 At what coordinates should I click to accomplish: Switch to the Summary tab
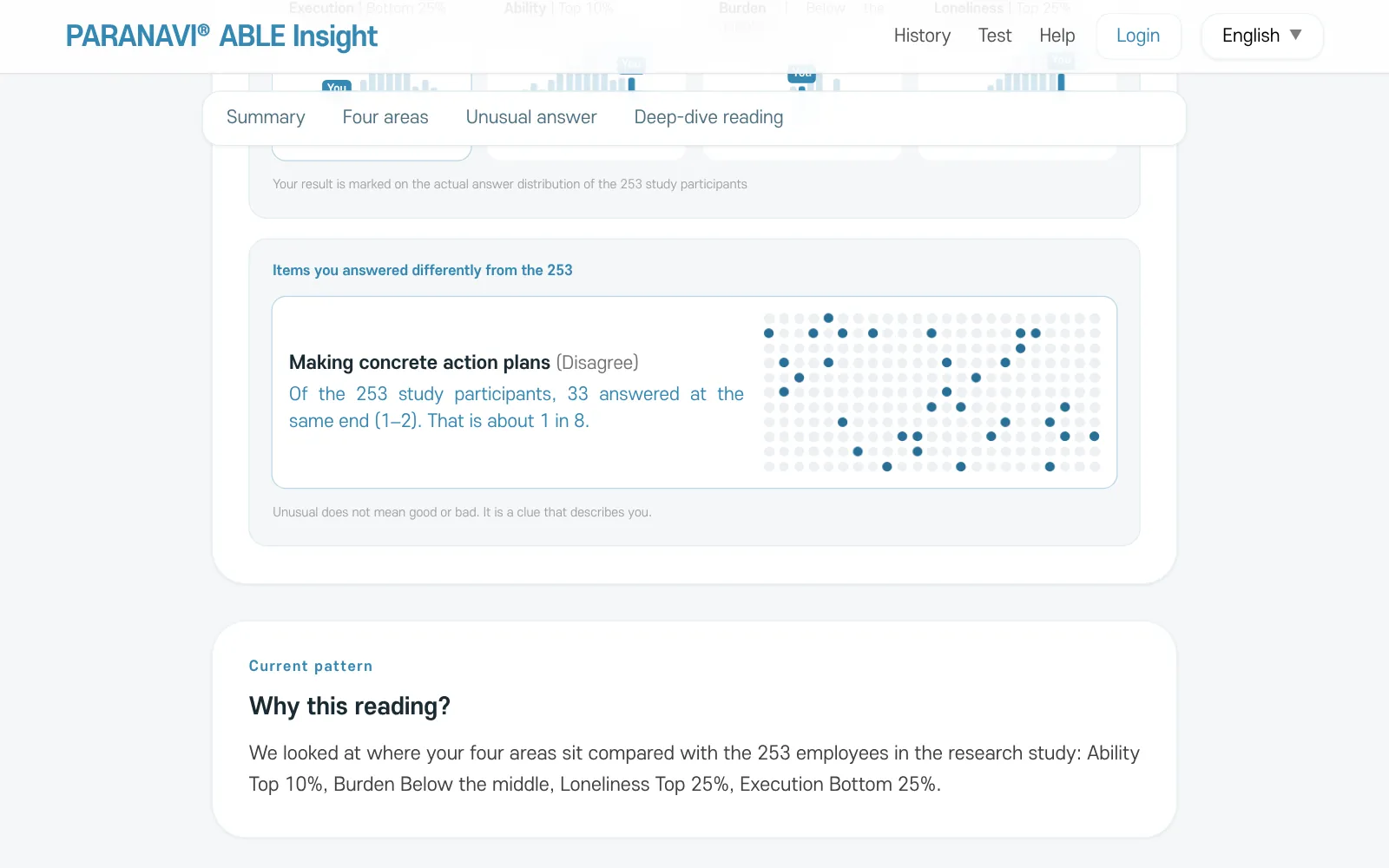[x=266, y=117]
